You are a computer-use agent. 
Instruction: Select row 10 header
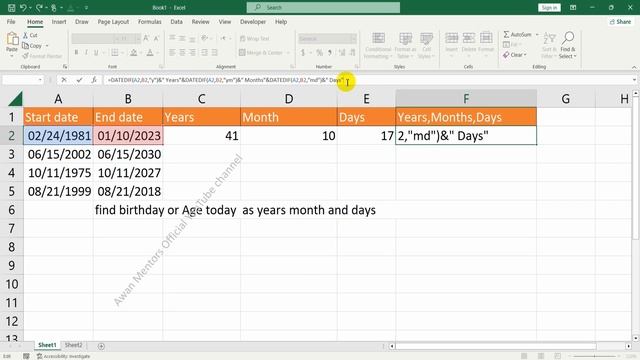(11, 284)
